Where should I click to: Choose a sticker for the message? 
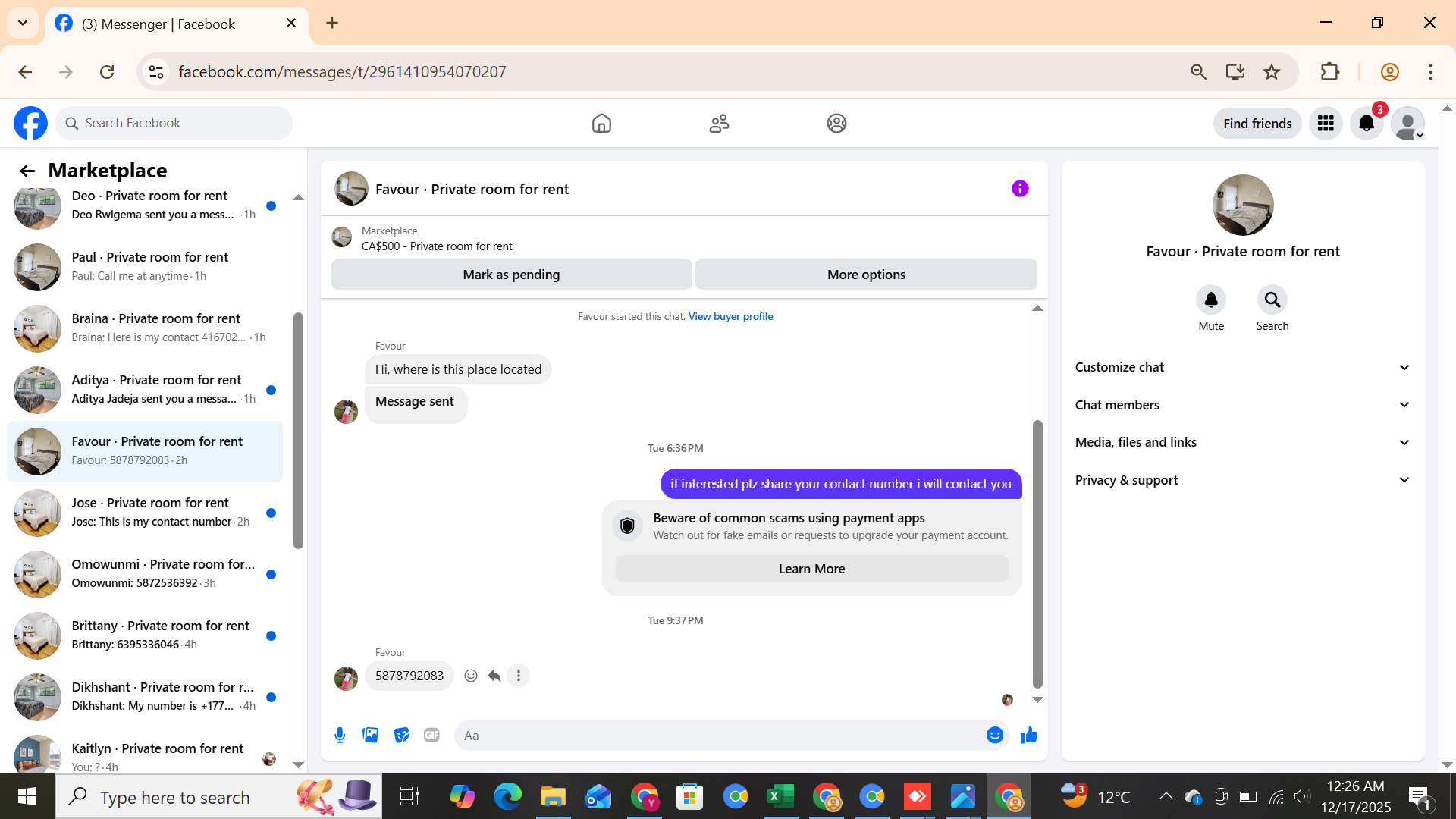(402, 735)
